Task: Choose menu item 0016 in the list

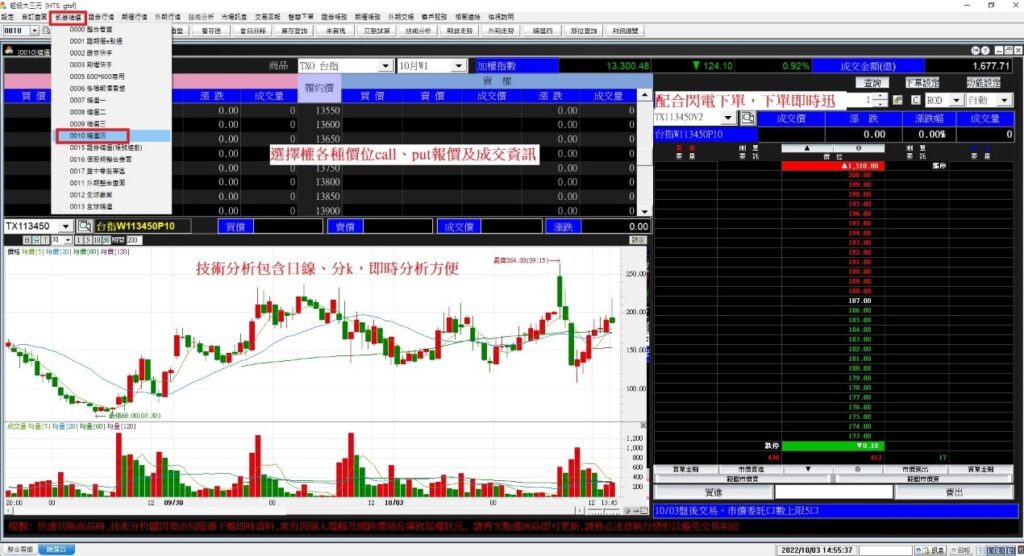Action: 111,159
